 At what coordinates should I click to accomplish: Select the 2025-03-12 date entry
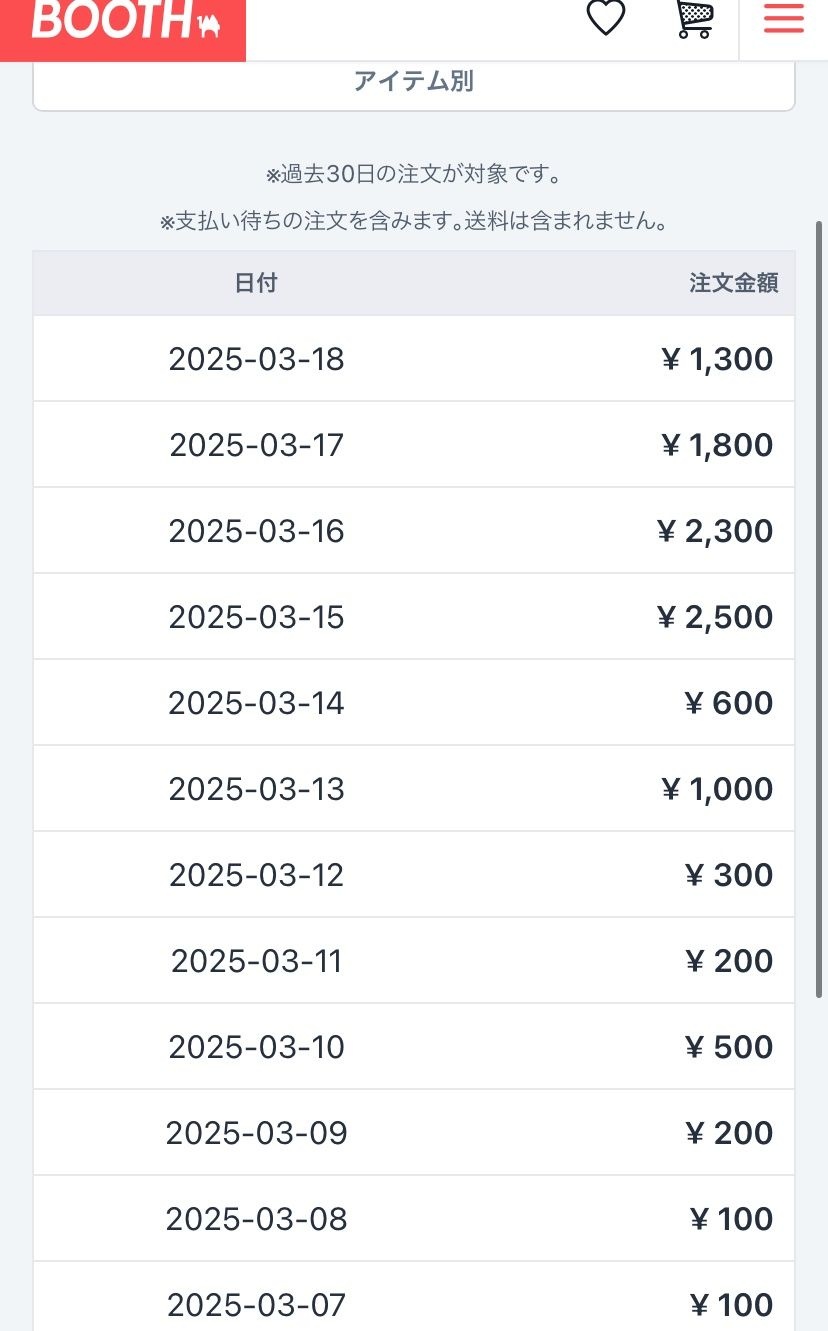tap(256, 875)
